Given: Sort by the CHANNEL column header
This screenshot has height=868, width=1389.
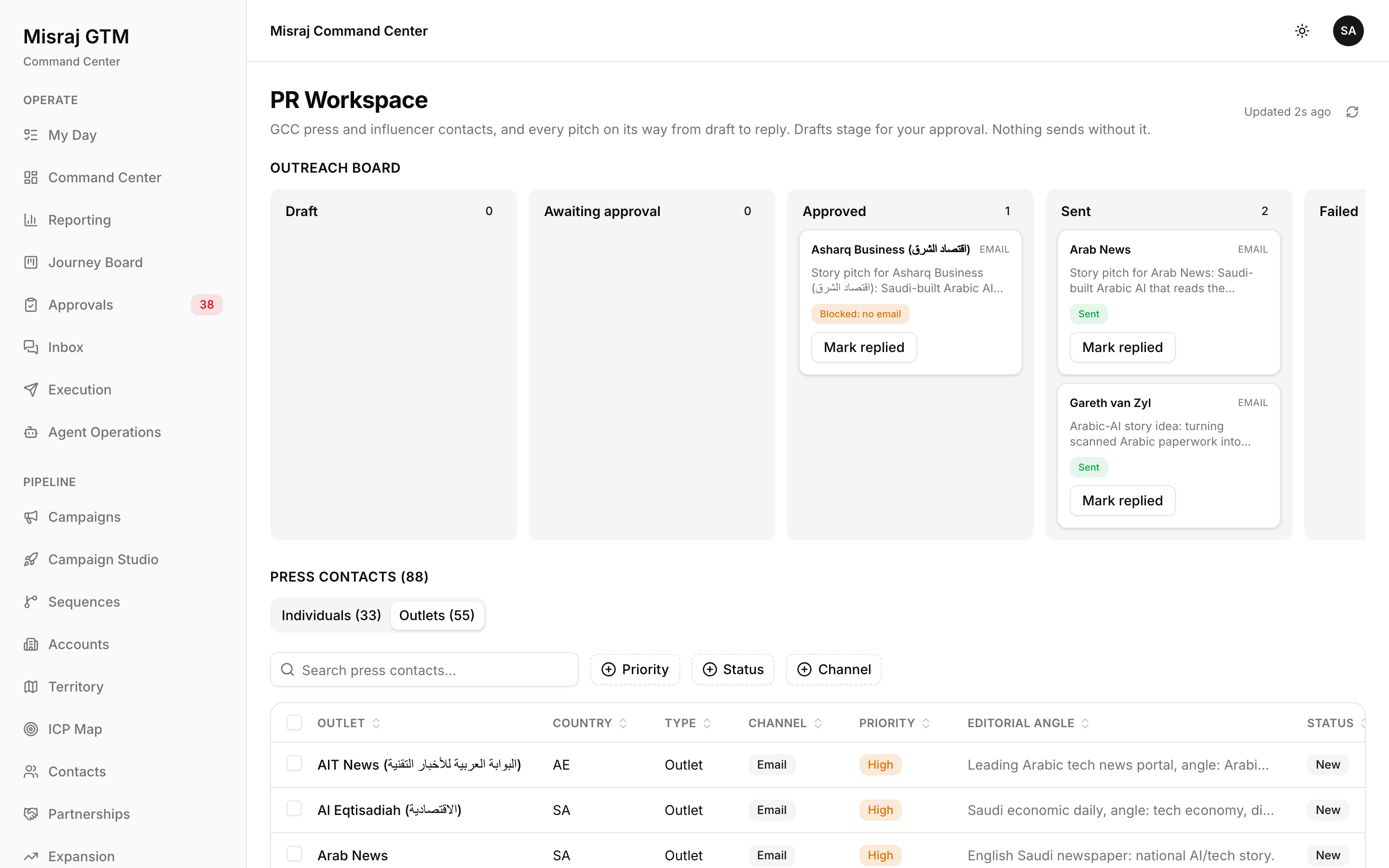Looking at the screenshot, I should point(785,723).
